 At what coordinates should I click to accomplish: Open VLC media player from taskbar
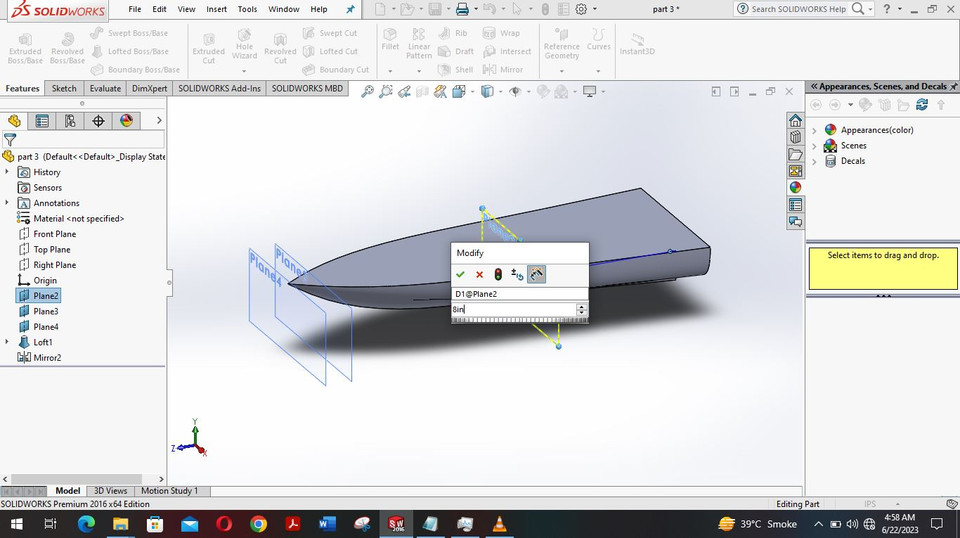click(499, 524)
